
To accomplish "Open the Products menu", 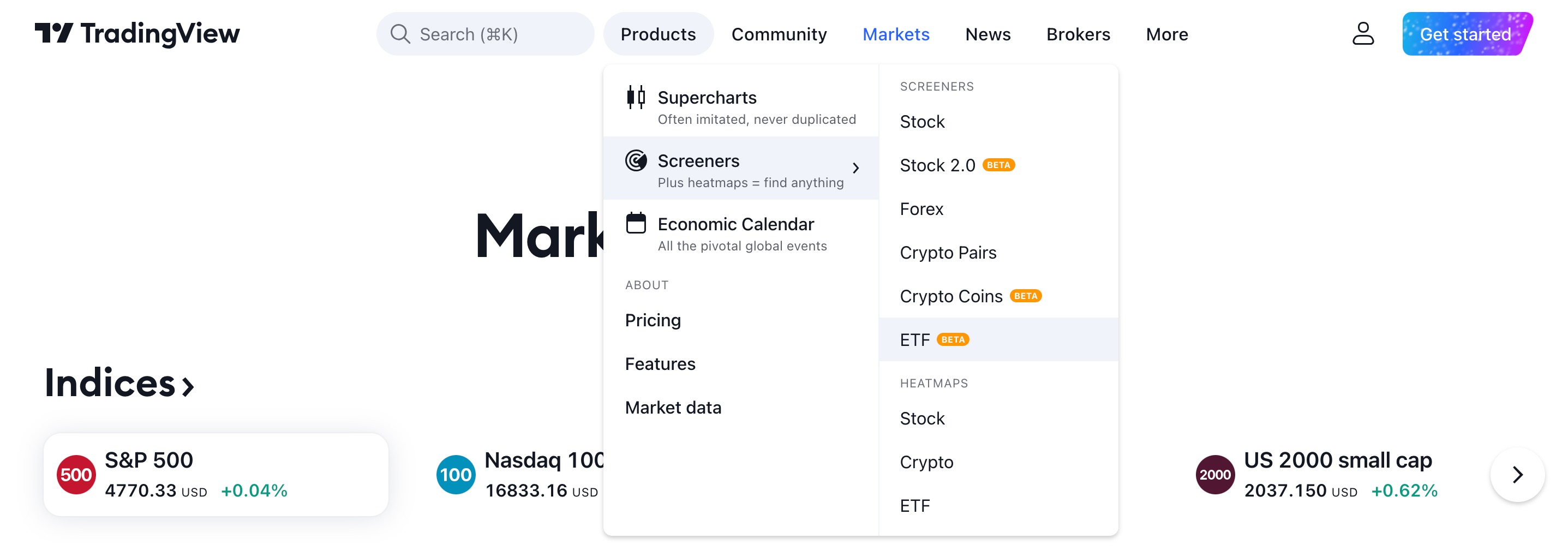I will point(658,34).
